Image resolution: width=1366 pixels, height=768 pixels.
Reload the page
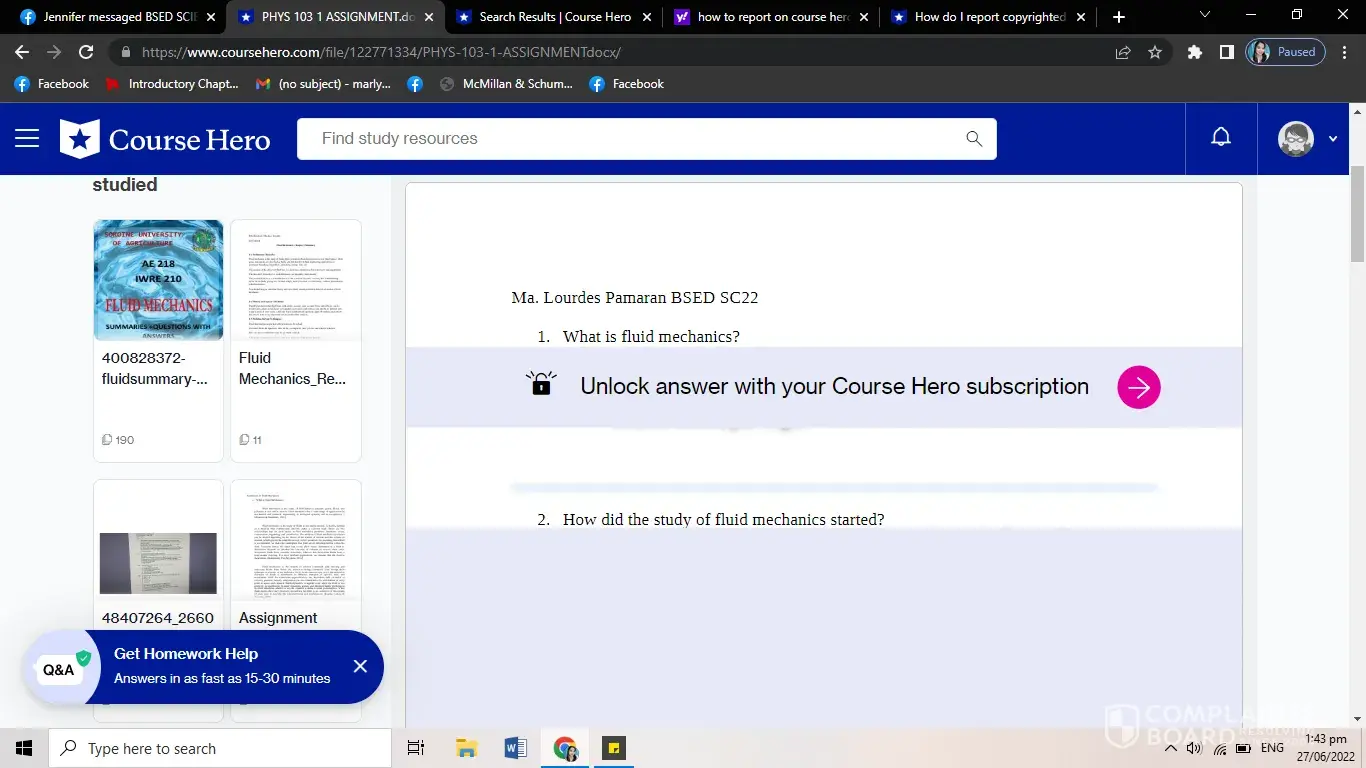click(86, 52)
